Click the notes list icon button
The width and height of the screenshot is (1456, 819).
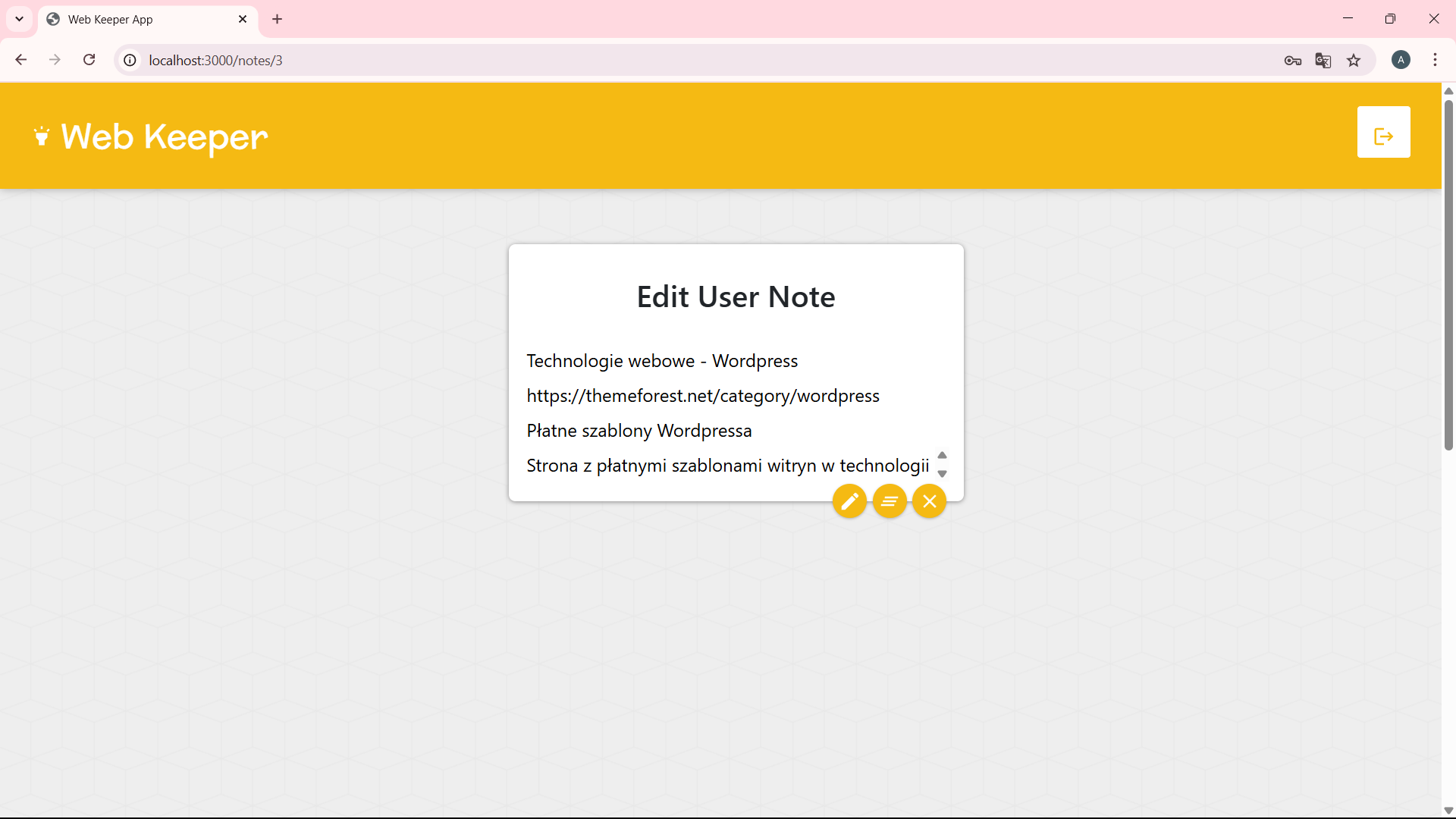pos(890,501)
